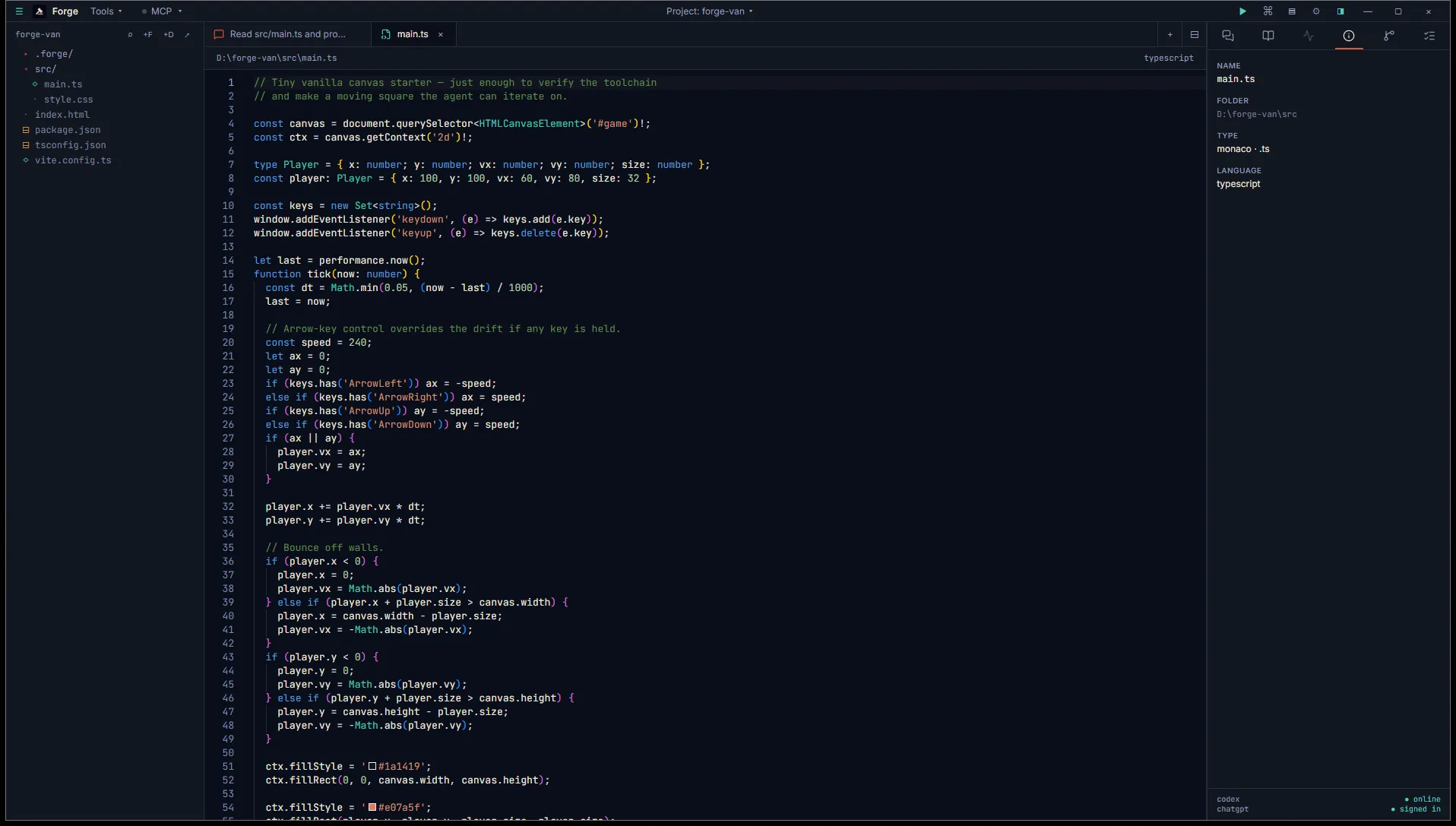1456x826 pixels.
Task: Open the activity pulse panel icon
Action: pos(1309,36)
